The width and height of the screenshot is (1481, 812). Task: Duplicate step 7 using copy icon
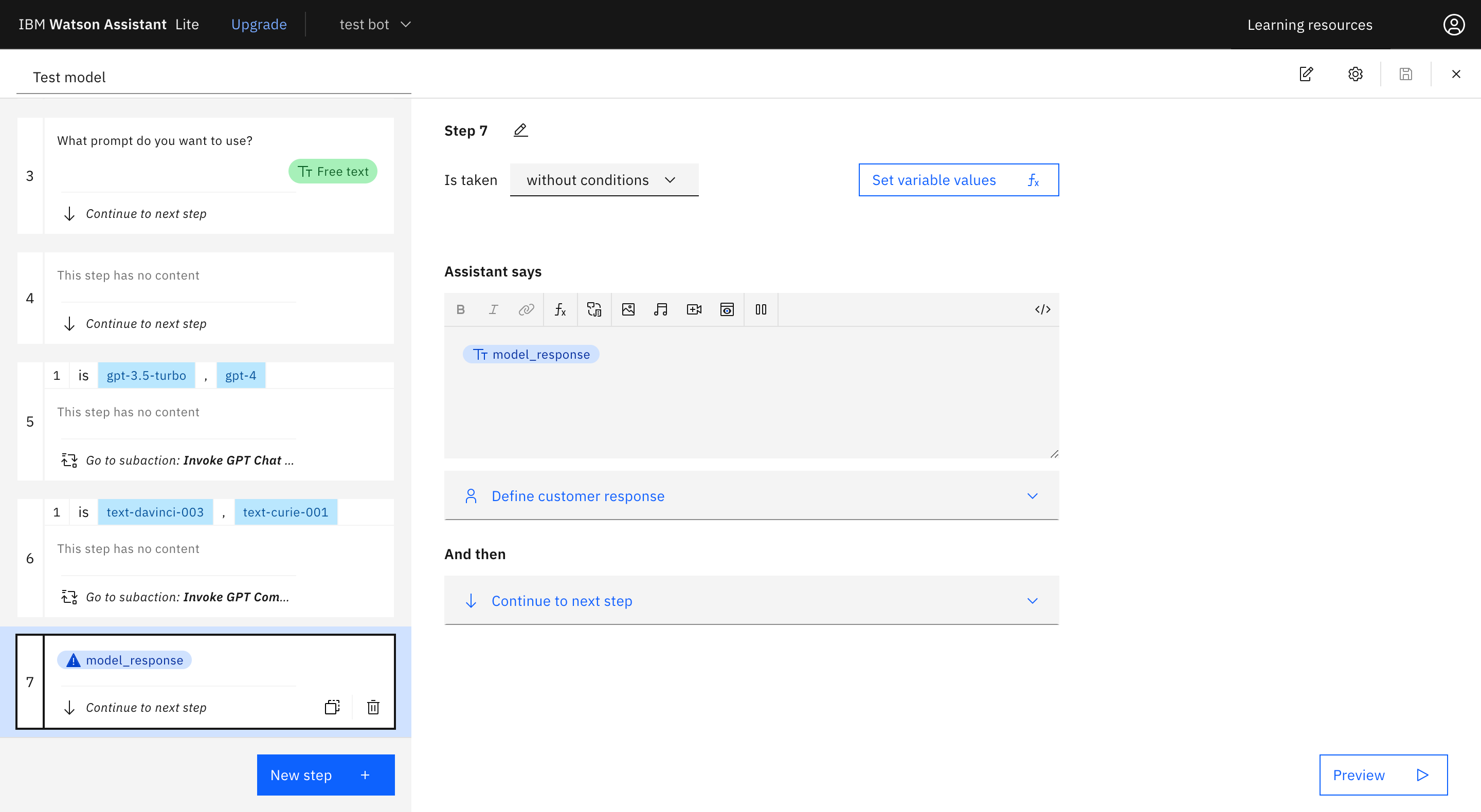[x=332, y=707]
